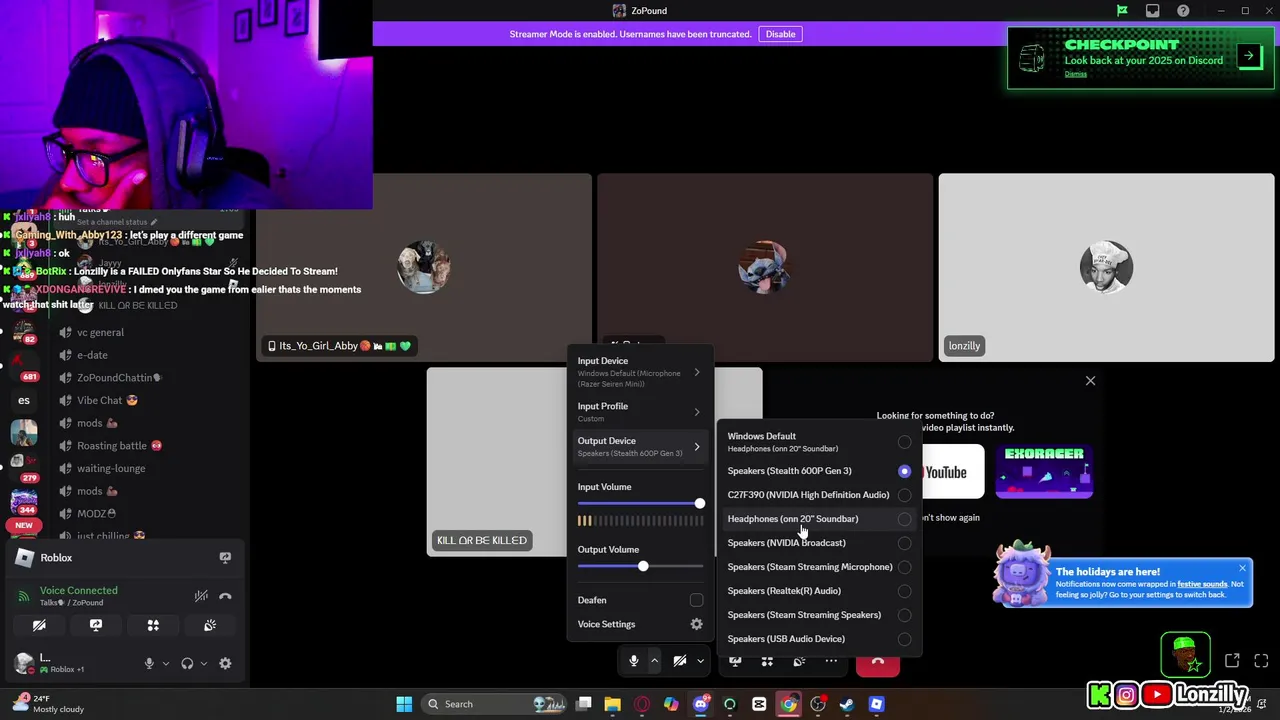Open the Discord inbox icon
The width and height of the screenshot is (1280, 720).
tap(1153, 11)
